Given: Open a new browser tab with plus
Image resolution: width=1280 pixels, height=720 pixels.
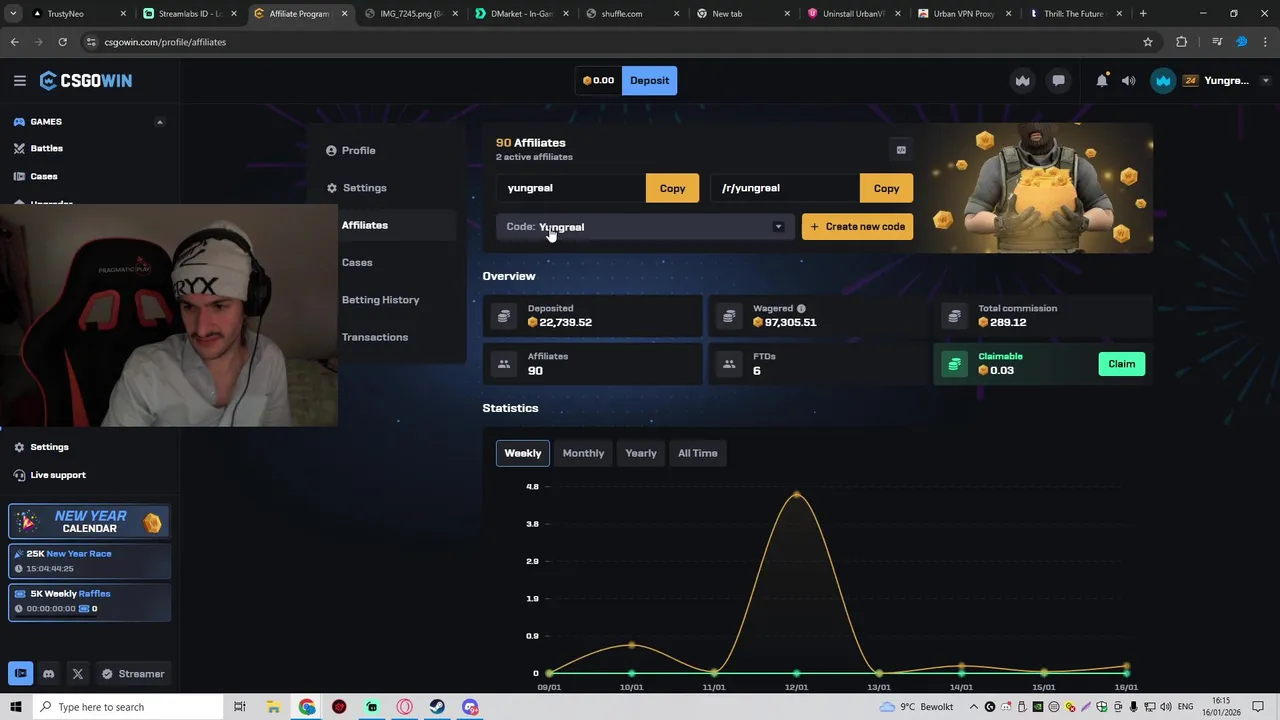Looking at the screenshot, I should click(x=1143, y=14).
